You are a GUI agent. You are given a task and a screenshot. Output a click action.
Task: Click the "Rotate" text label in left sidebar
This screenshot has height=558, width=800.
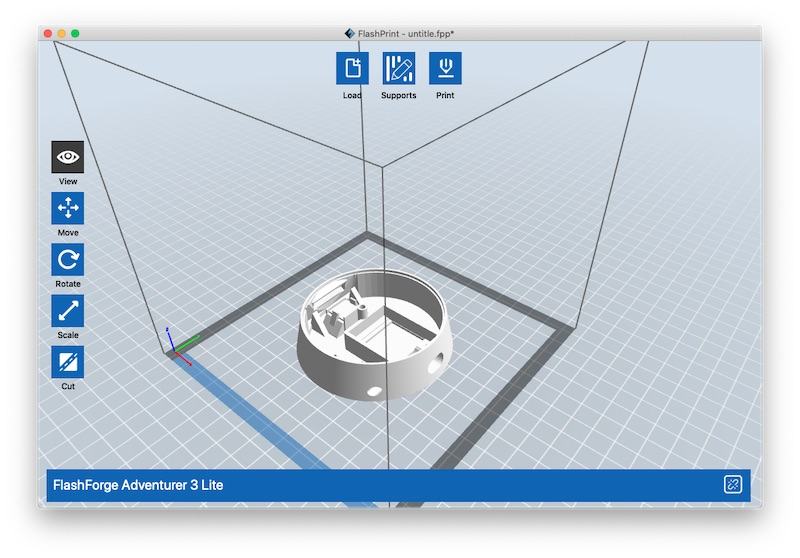pos(68,284)
